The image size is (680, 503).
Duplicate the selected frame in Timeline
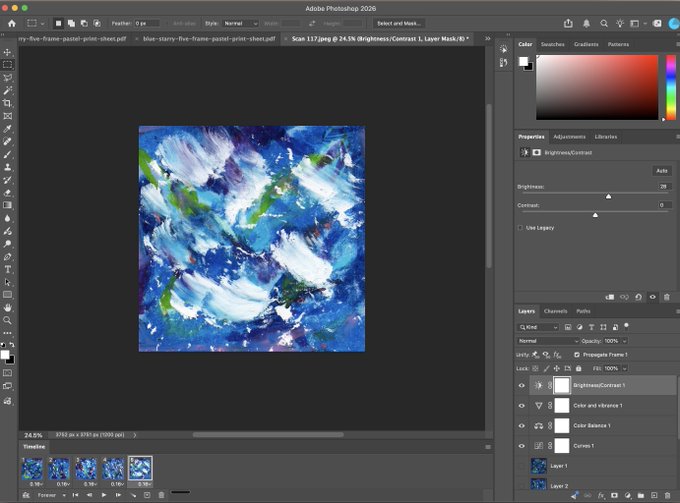(x=147, y=495)
